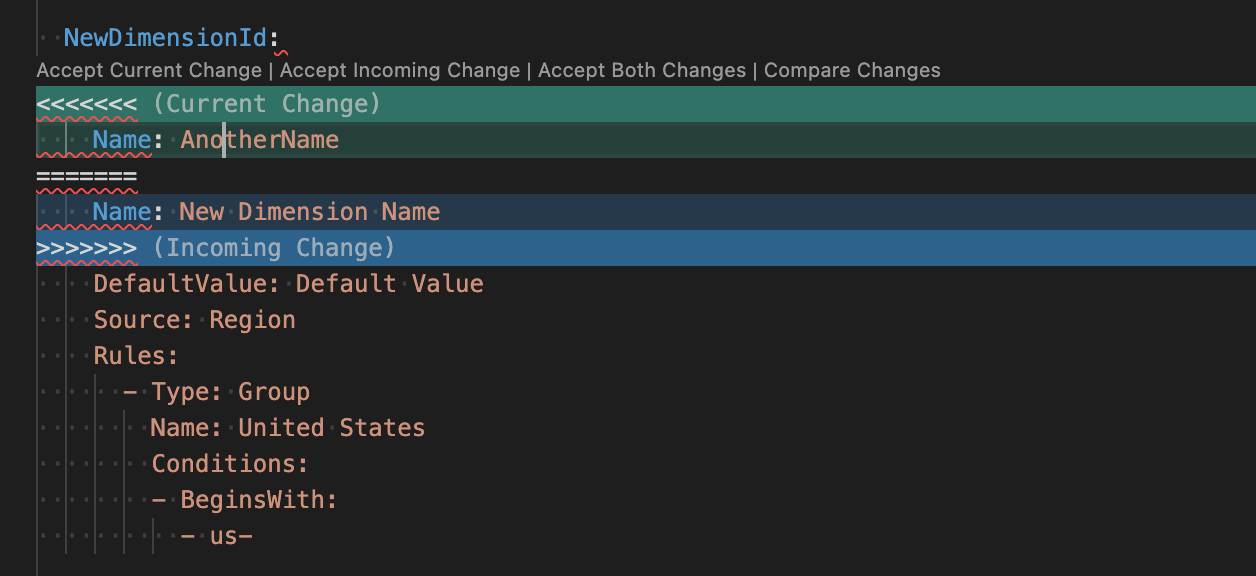This screenshot has width=1256, height=576.
Task: Open Compare Changes for the merge conflict
Action: tap(852, 71)
